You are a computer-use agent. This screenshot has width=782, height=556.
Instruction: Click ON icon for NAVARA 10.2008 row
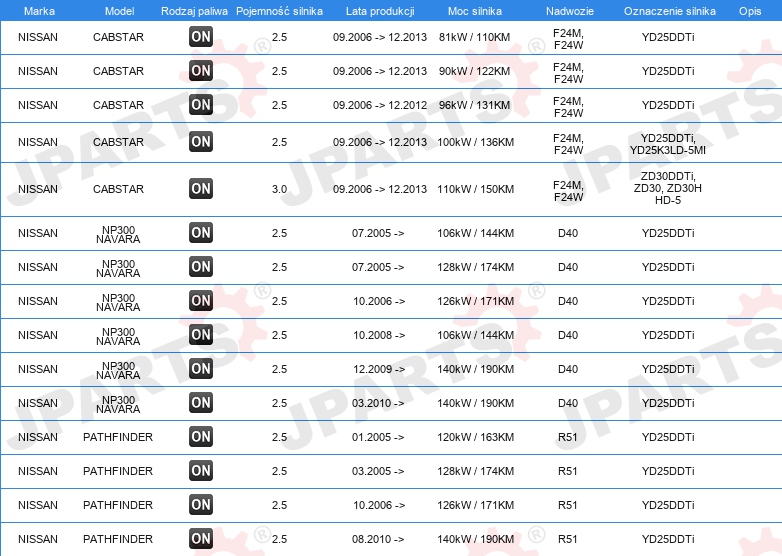tap(201, 334)
